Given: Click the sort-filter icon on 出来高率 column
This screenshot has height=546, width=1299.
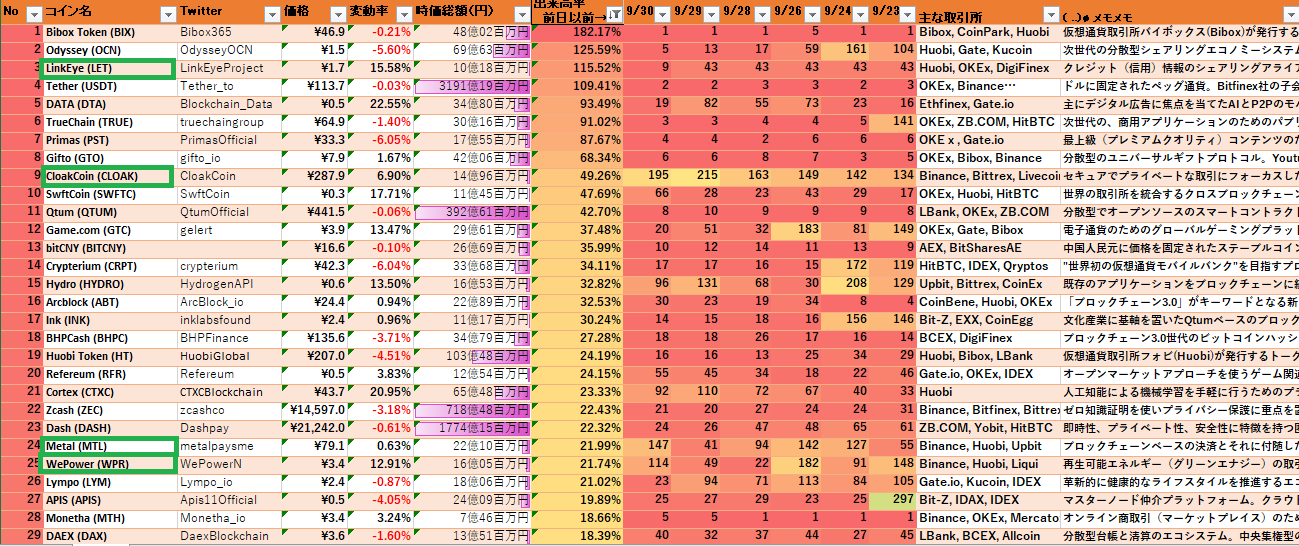Looking at the screenshot, I should (x=613, y=14).
